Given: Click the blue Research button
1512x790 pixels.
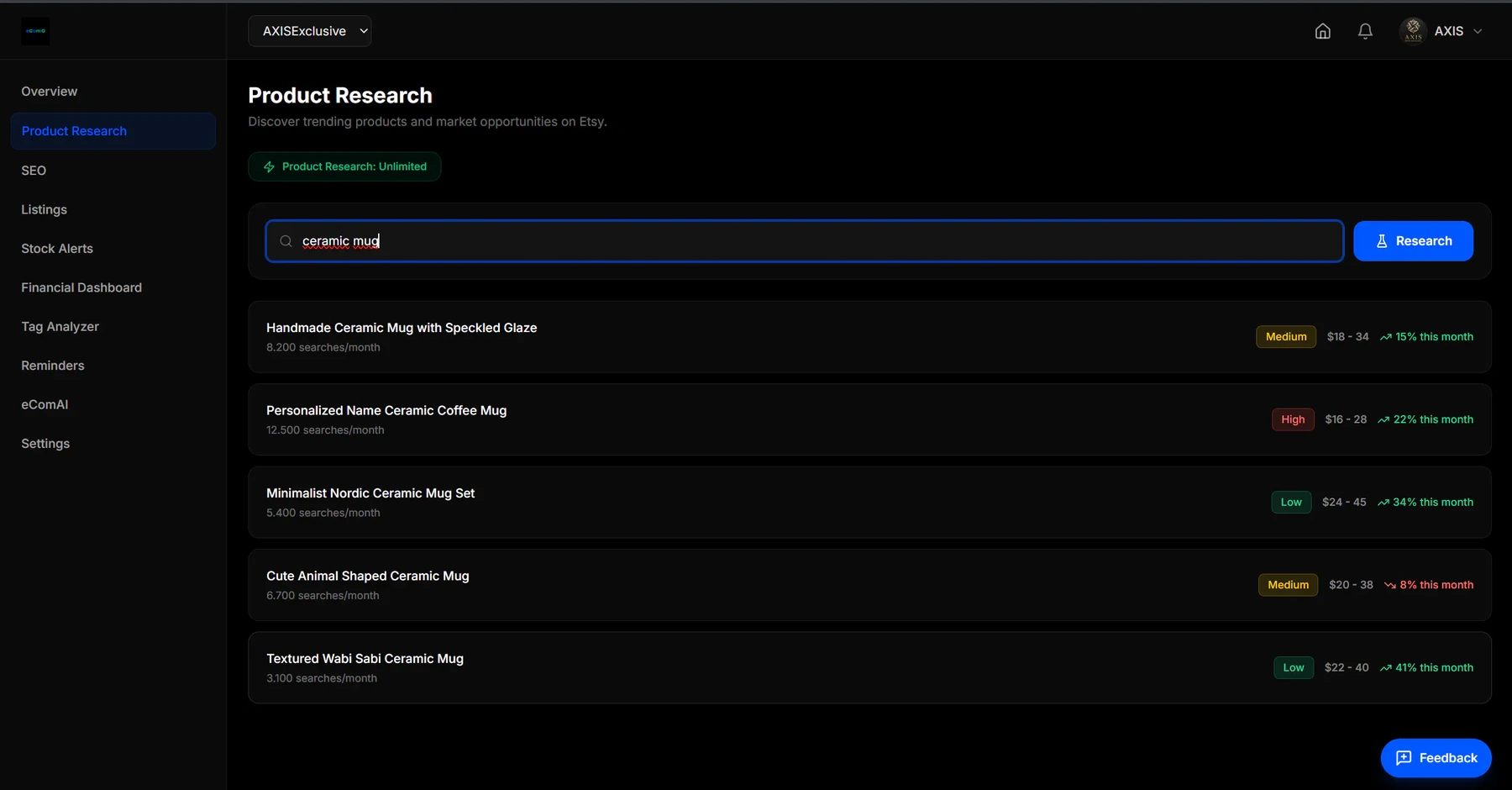Looking at the screenshot, I should click(1413, 241).
